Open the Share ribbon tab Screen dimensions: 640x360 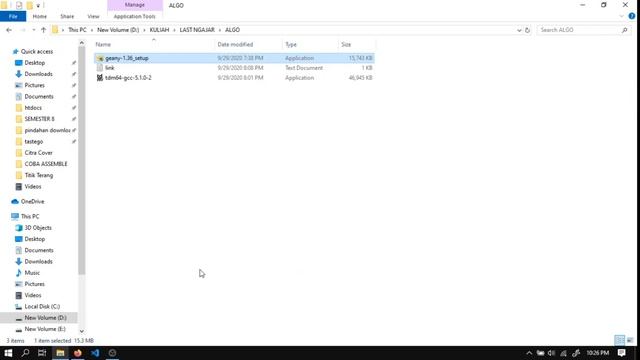[x=67, y=16]
